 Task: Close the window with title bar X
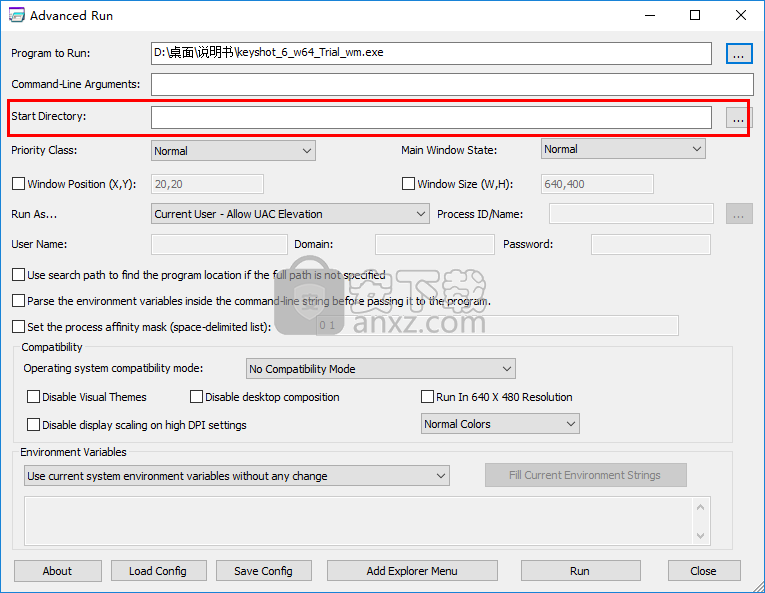click(x=741, y=15)
